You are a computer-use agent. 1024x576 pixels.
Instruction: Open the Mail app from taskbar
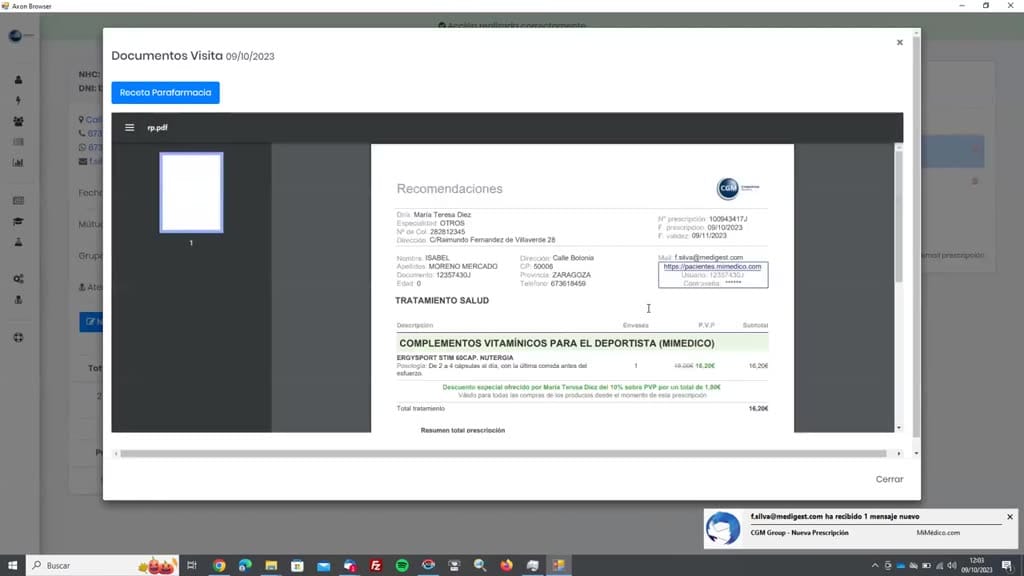[323, 566]
